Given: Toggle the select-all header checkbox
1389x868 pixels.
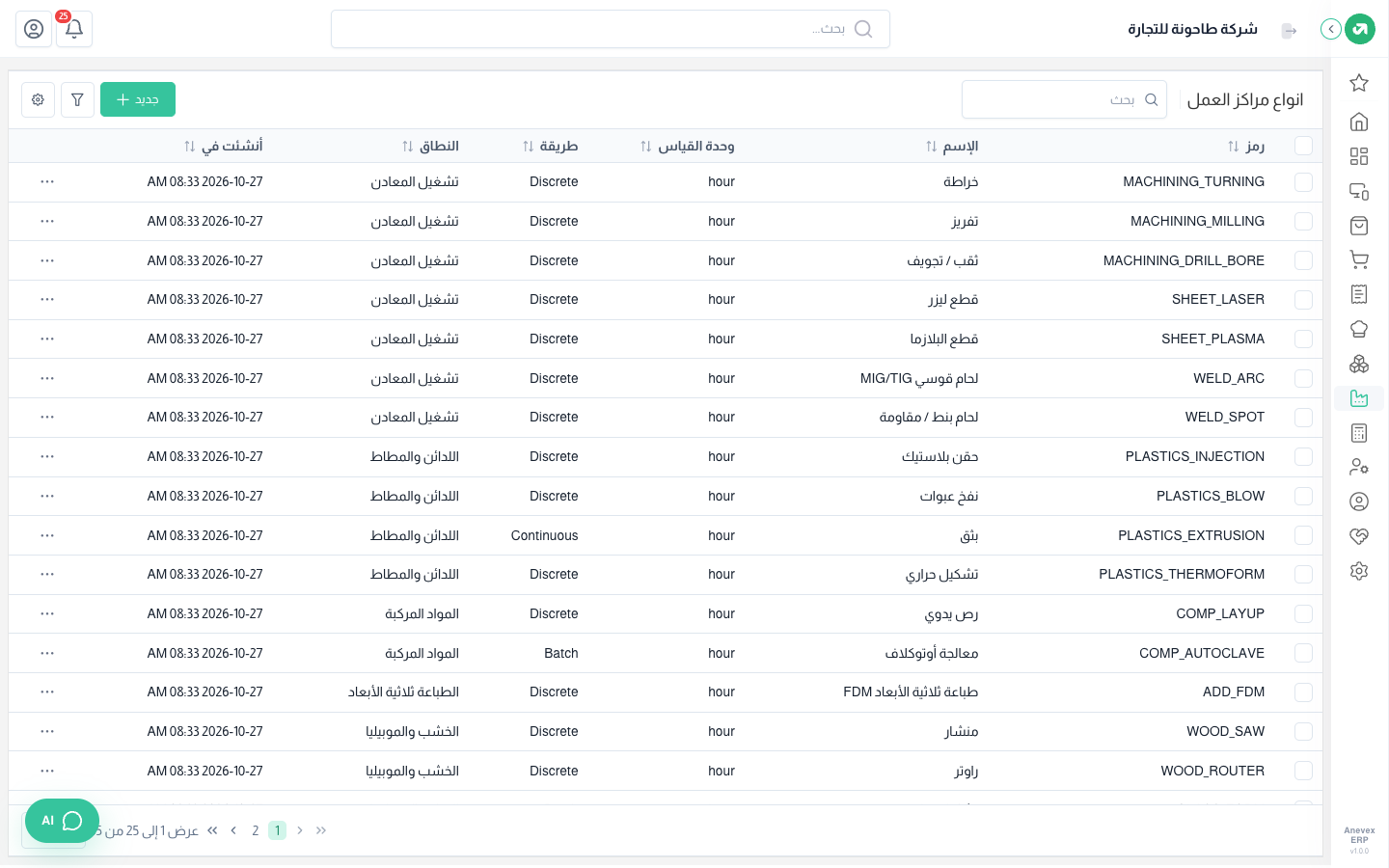Looking at the screenshot, I should coord(1303,146).
